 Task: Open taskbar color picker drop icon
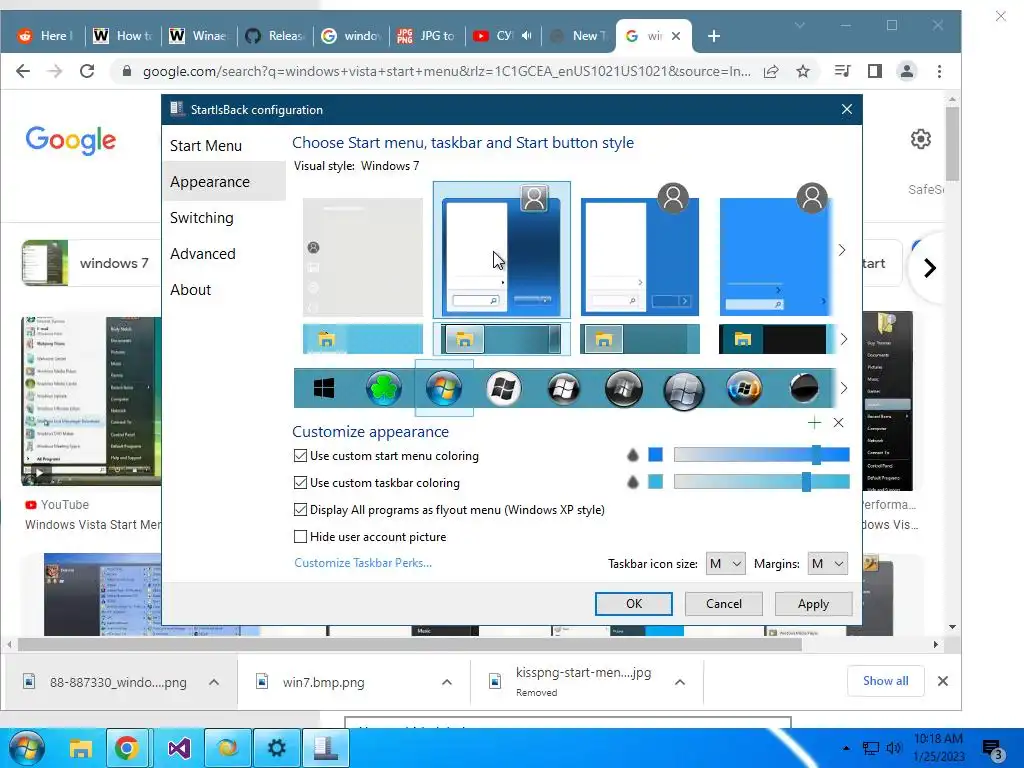(x=632, y=482)
